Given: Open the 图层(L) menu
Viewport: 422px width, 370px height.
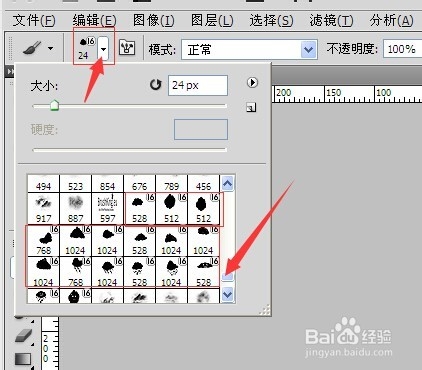Looking at the screenshot, I should coord(212,21).
